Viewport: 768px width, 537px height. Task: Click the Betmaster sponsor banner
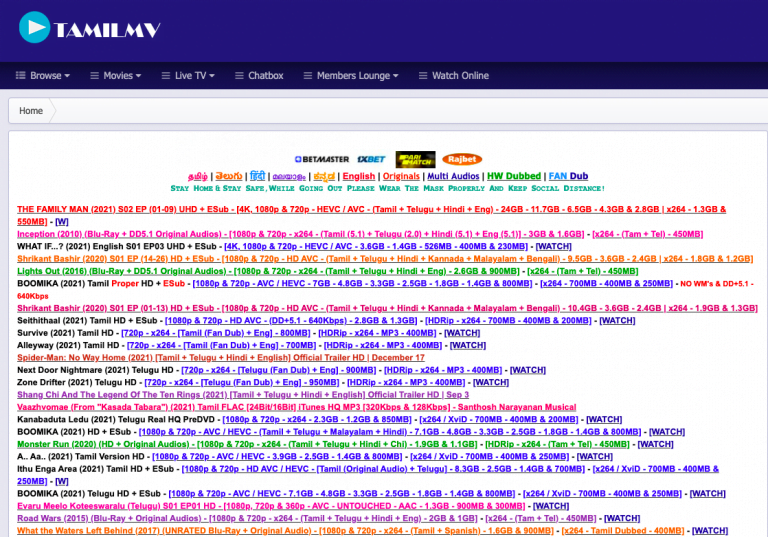point(322,159)
